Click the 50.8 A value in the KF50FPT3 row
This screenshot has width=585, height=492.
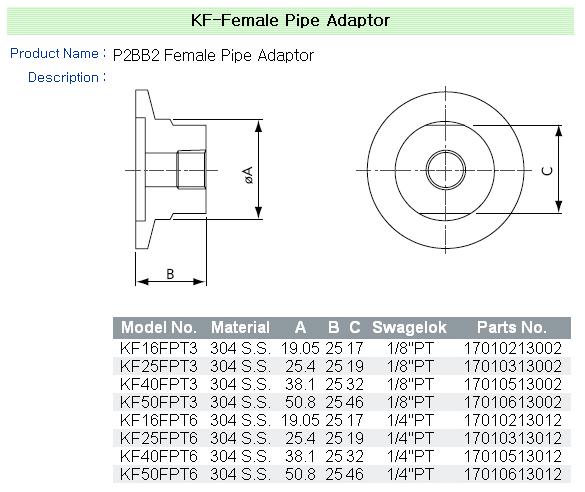[x=300, y=402]
